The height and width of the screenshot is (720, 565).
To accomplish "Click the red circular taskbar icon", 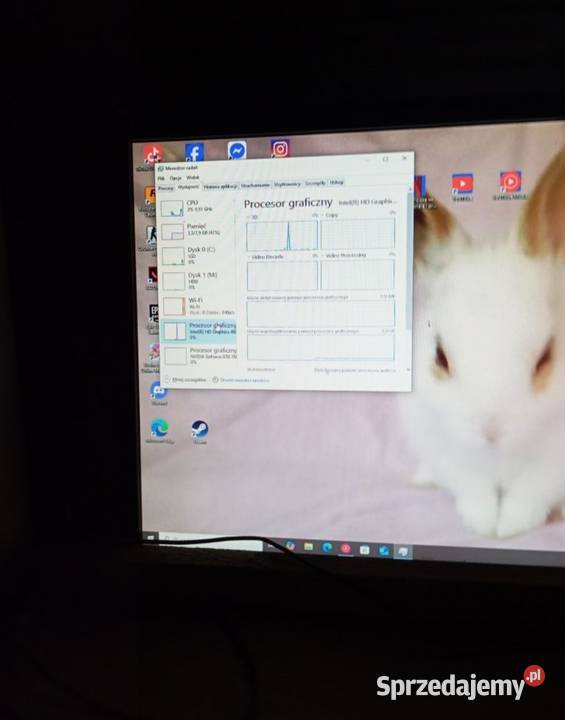I will (345, 548).
